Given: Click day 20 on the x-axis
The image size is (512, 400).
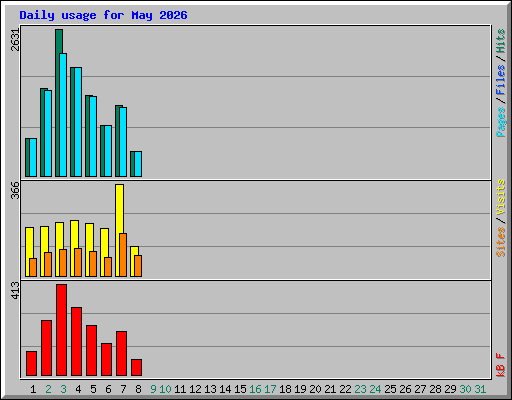Looking at the screenshot, I should click(315, 389).
